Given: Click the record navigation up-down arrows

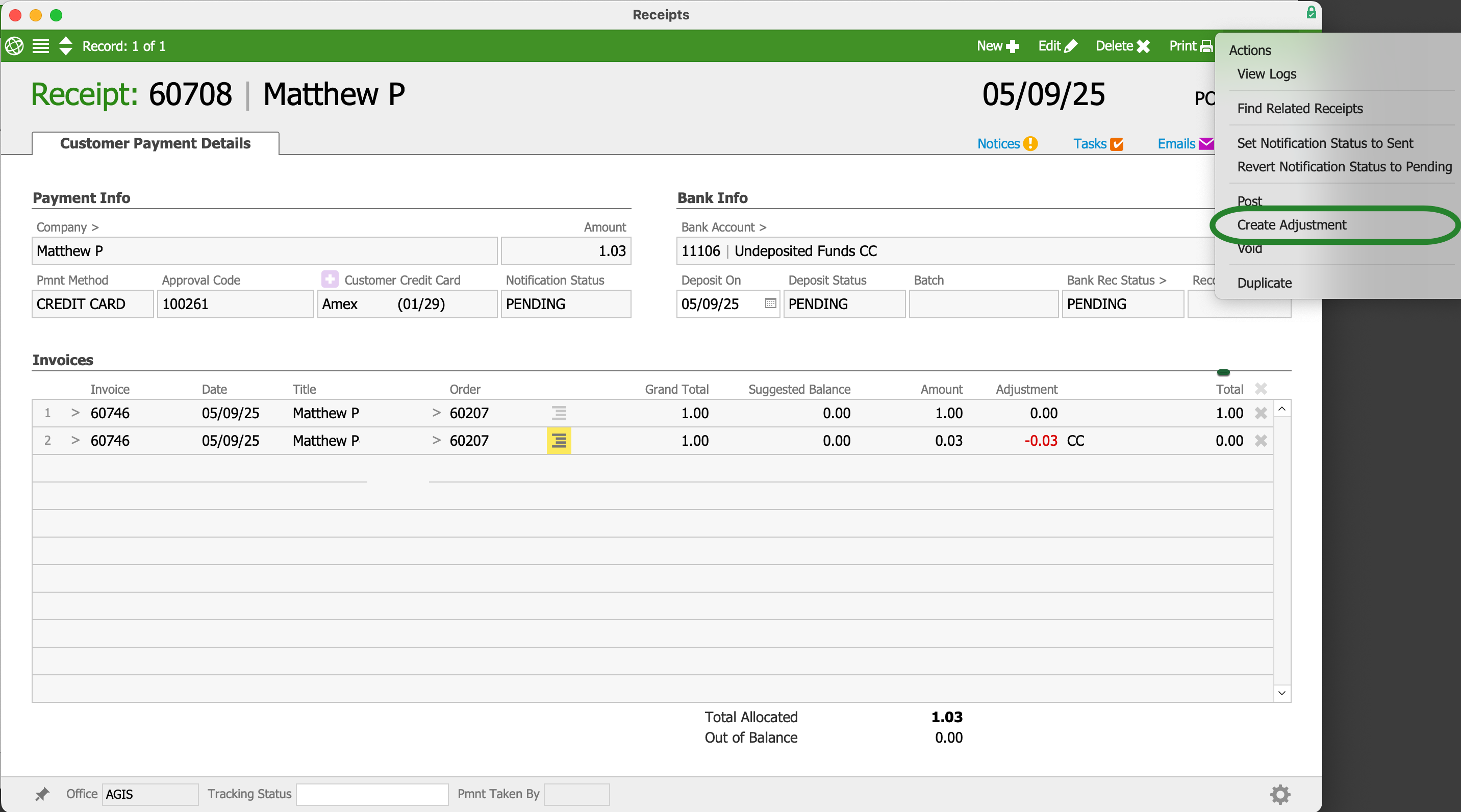Looking at the screenshot, I should [66, 46].
